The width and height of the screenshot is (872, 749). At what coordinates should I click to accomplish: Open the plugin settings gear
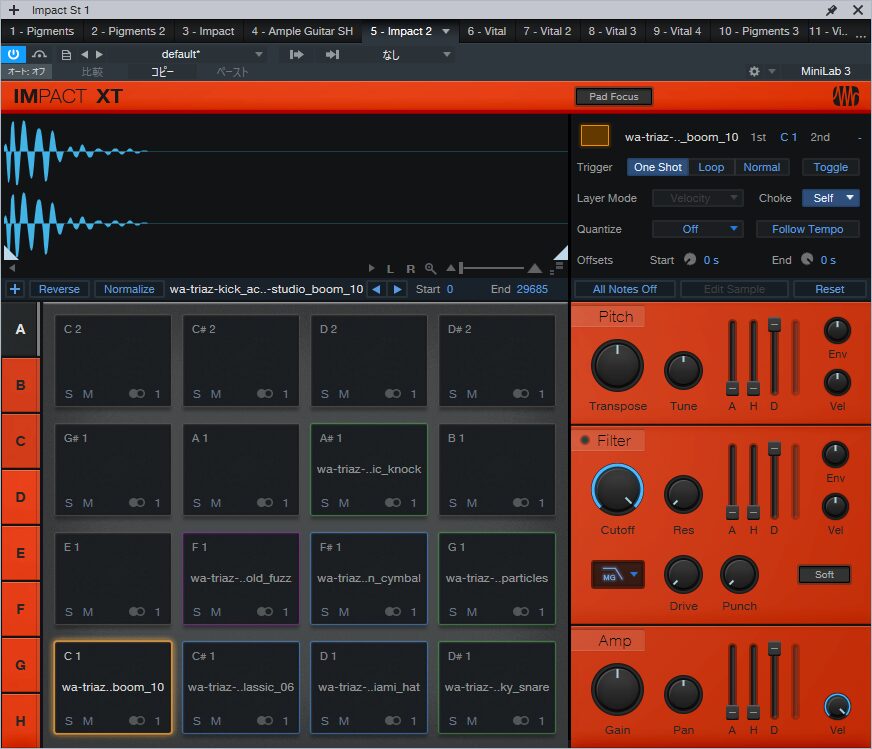click(x=754, y=71)
